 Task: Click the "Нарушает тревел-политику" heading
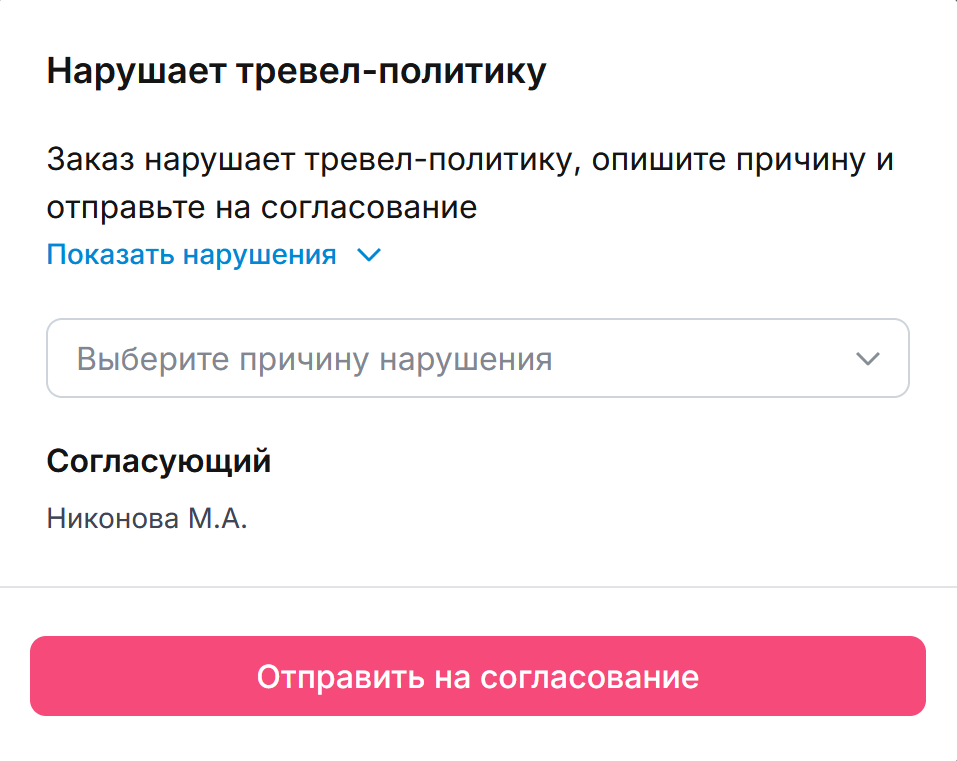(296, 74)
